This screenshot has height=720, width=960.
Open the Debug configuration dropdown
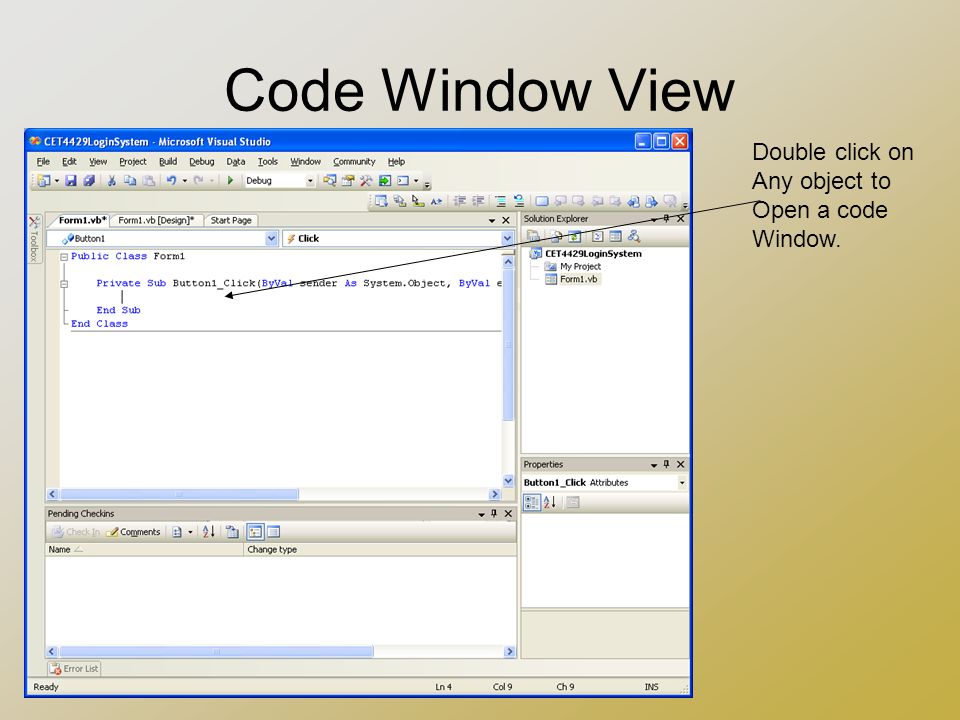(310, 181)
